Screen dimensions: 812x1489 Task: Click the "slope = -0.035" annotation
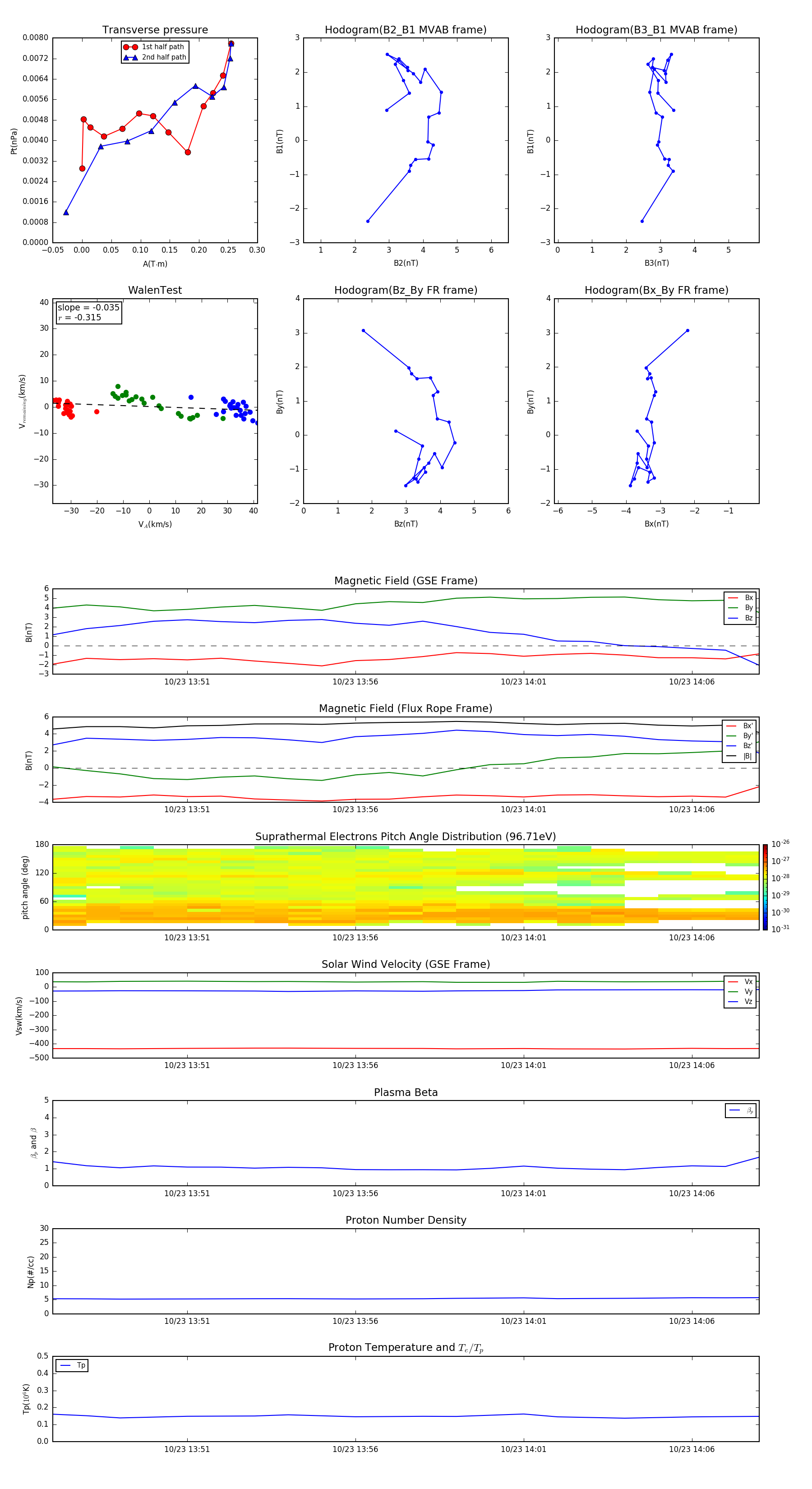pyautogui.click(x=88, y=308)
